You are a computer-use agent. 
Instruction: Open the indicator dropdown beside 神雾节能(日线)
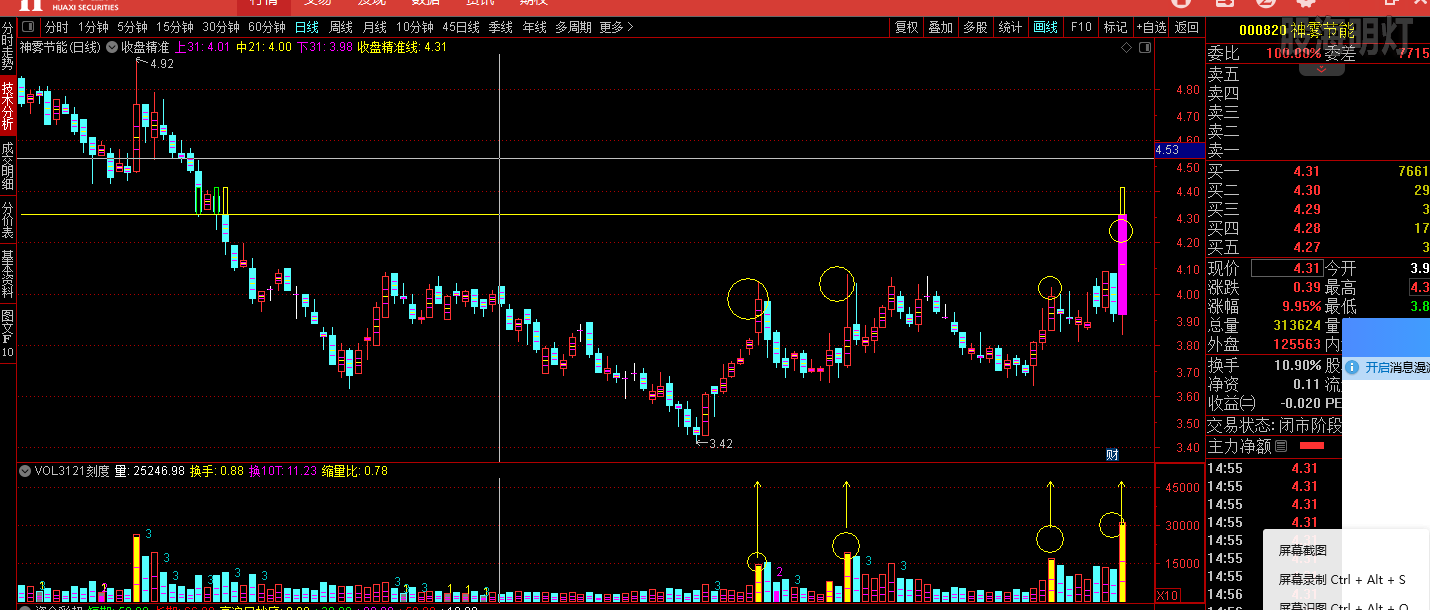coord(112,47)
